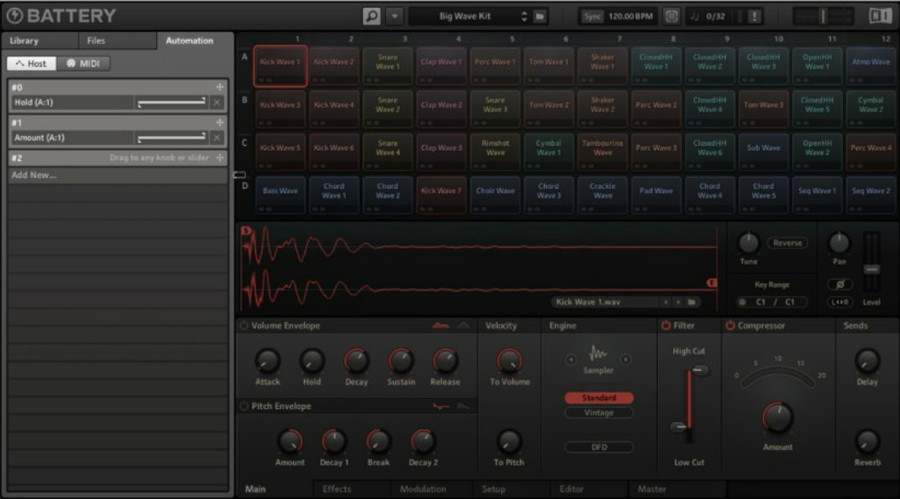Click the move handle icon on slot #1
The height and width of the screenshot is (499, 900).
point(219,122)
